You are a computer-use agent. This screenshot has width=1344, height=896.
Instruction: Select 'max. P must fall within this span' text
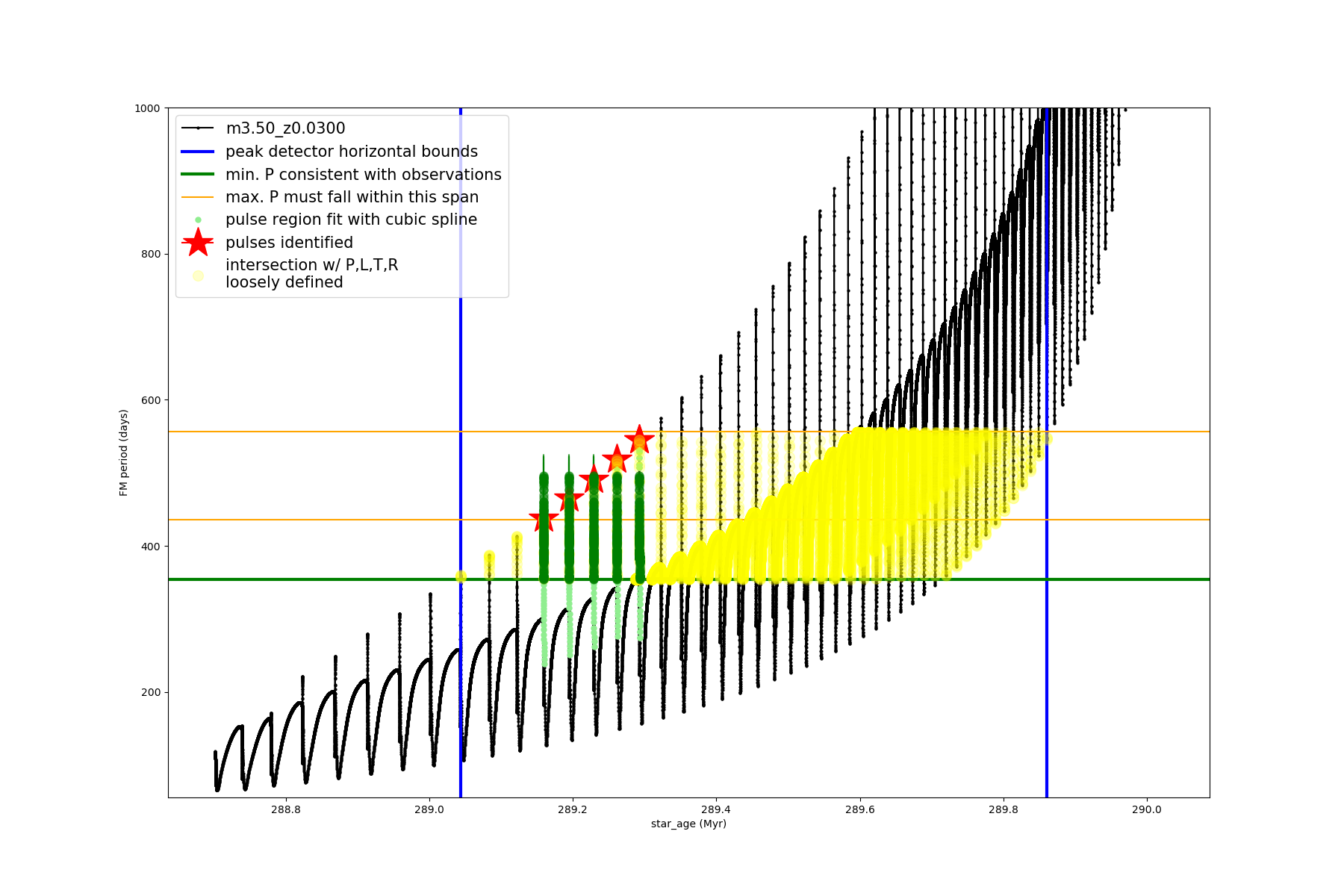point(352,197)
